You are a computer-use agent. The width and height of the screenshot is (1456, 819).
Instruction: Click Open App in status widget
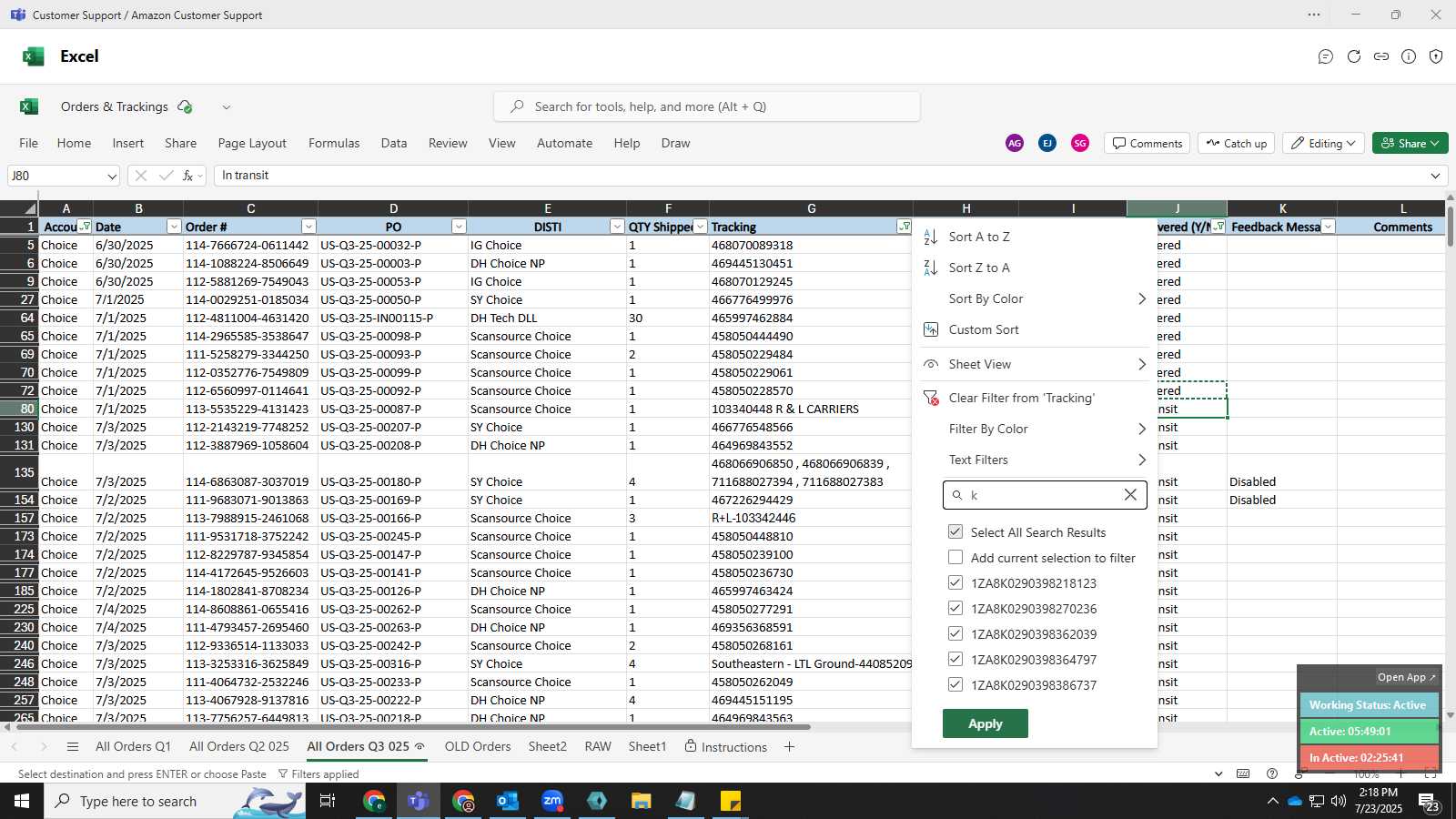(1406, 677)
